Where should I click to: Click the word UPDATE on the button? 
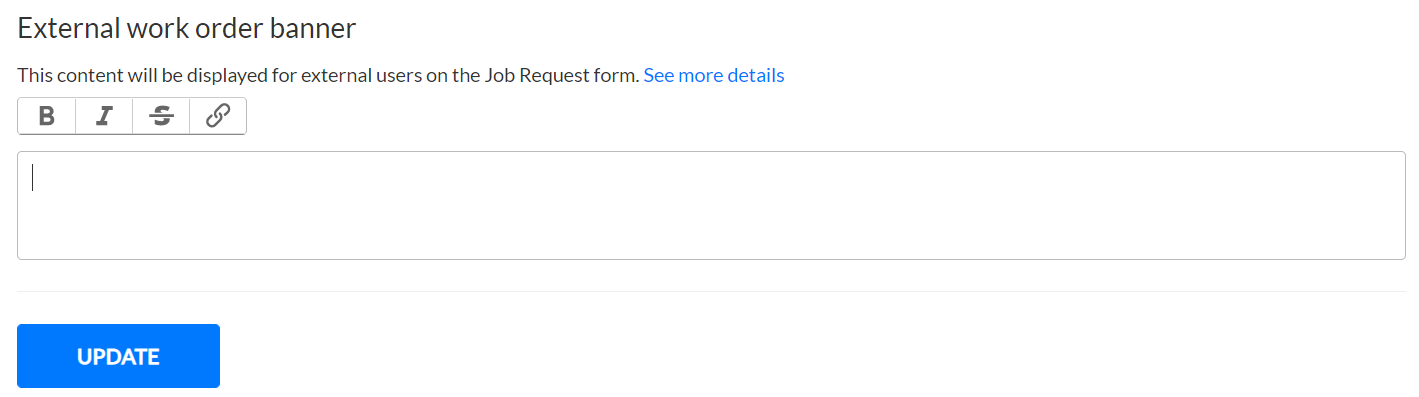pyautogui.click(x=118, y=356)
